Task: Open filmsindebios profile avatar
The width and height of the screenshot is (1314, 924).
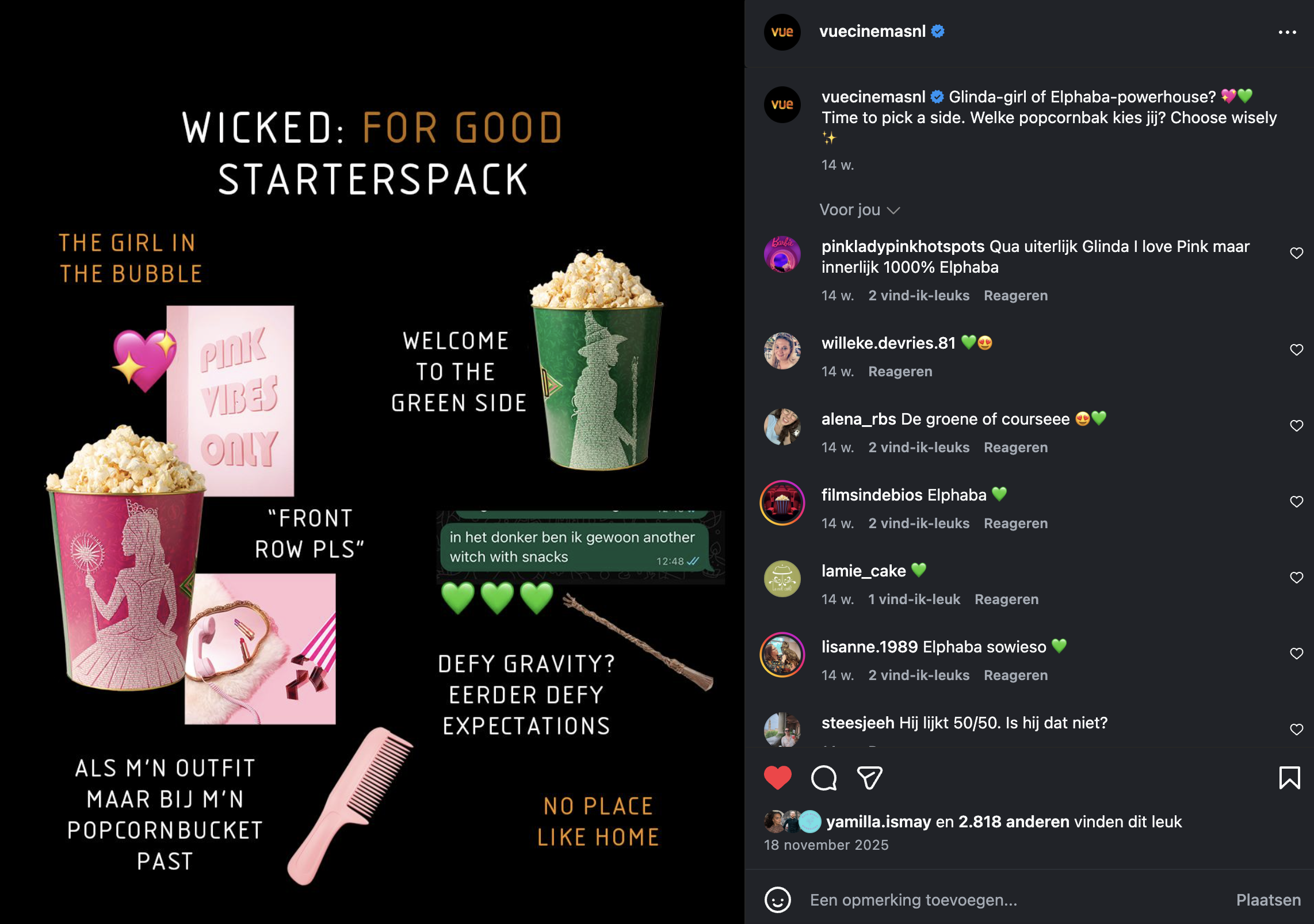Action: coord(782,503)
